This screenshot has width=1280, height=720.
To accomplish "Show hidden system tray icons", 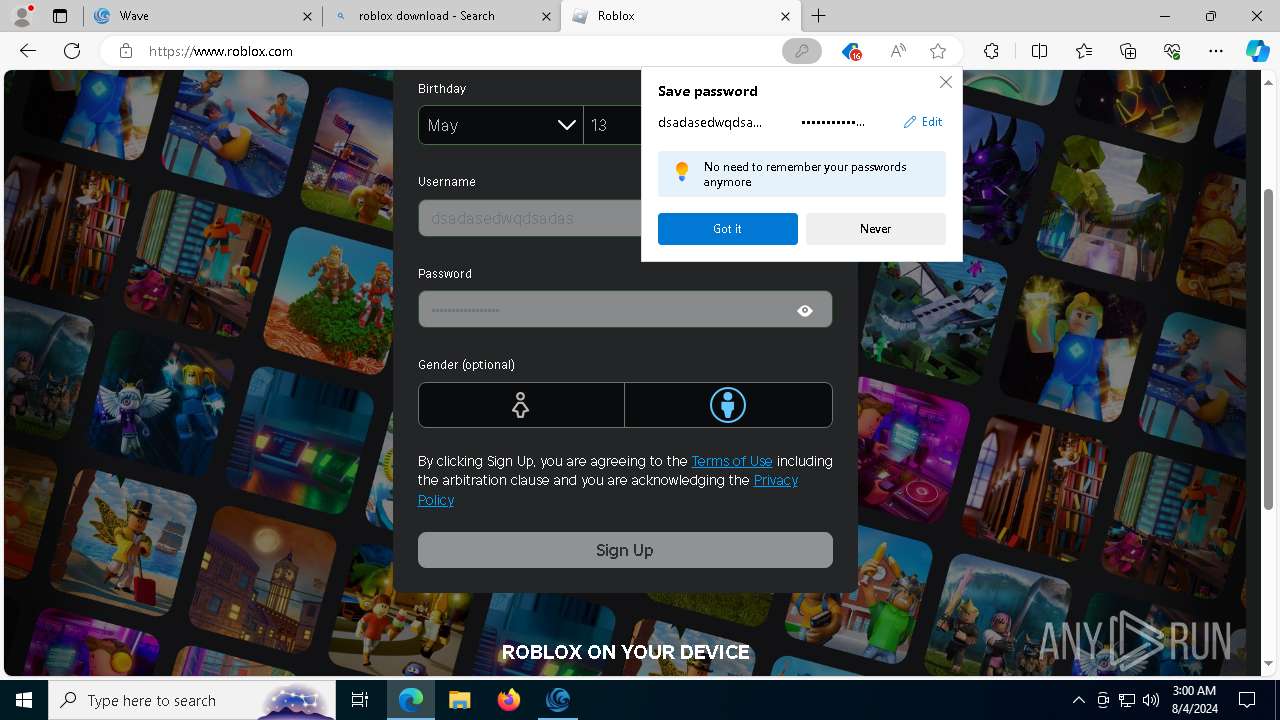I will [1078, 700].
